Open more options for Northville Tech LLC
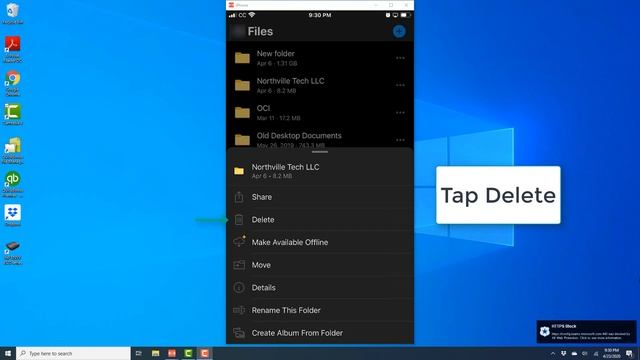 click(x=400, y=85)
